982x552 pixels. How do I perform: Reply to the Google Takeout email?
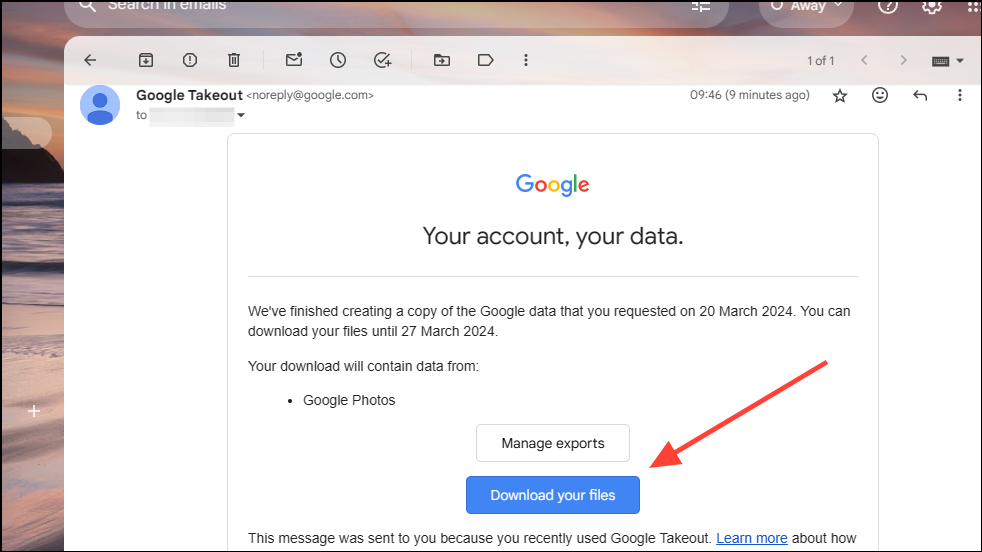click(x=920, y=95)
